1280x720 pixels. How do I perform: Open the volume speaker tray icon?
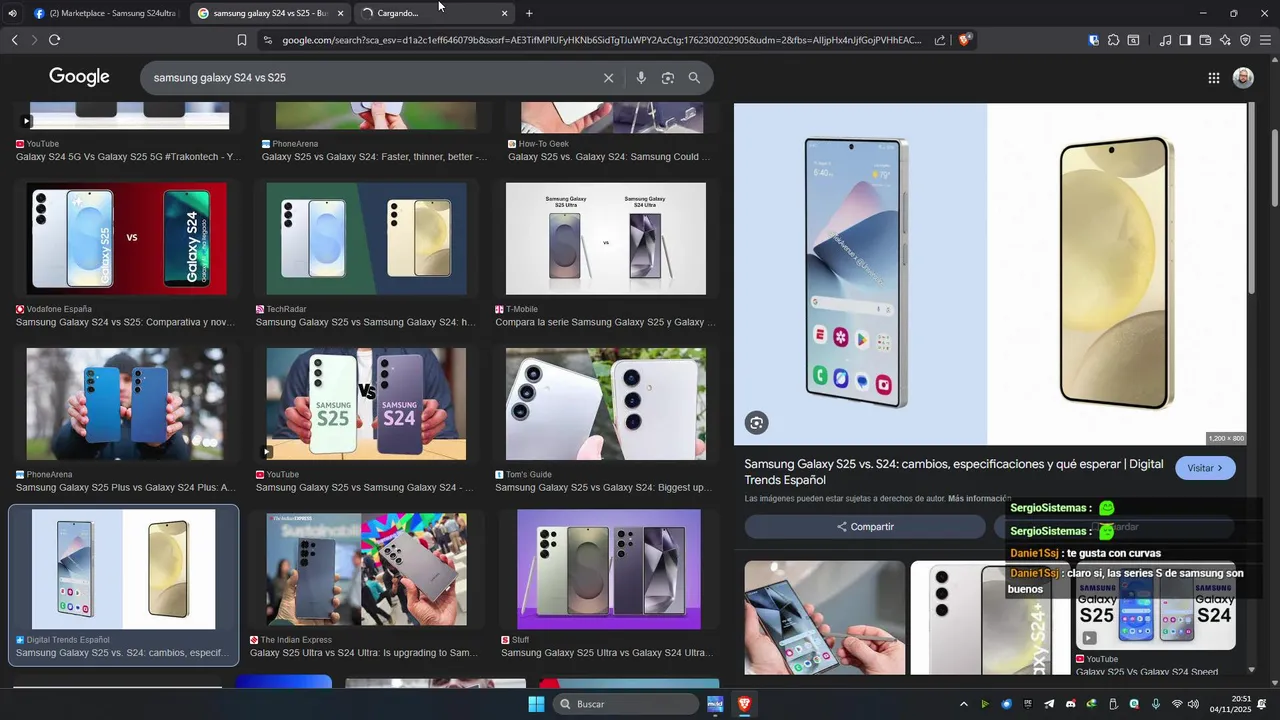1193,704
